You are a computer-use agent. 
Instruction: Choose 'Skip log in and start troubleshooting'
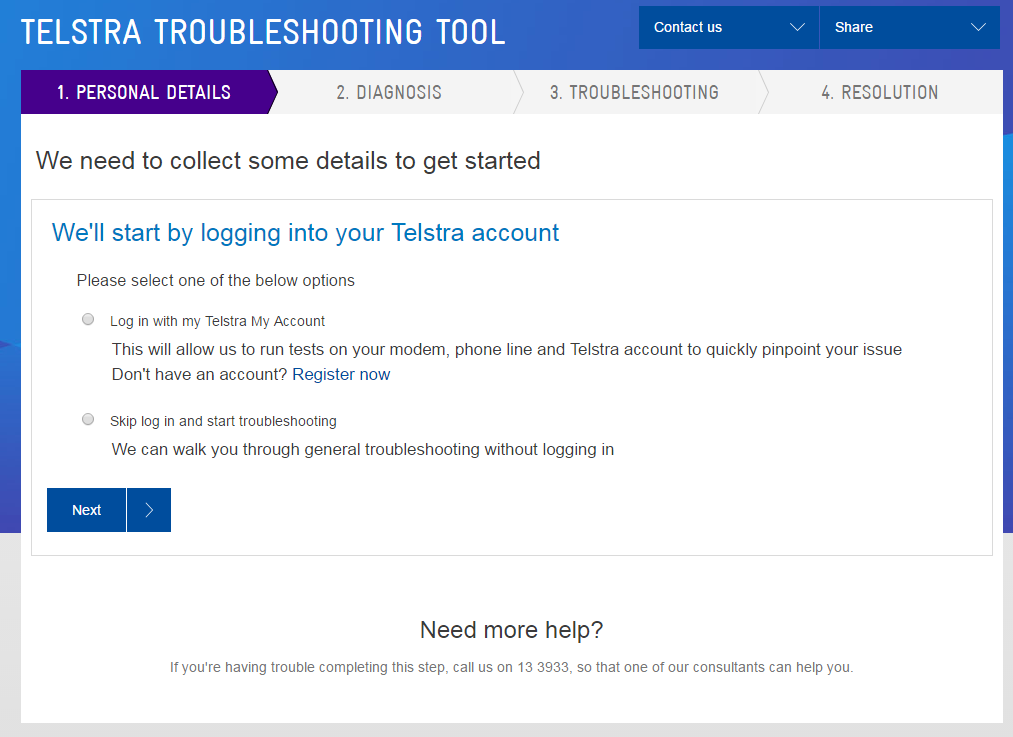tap(87, 419)
